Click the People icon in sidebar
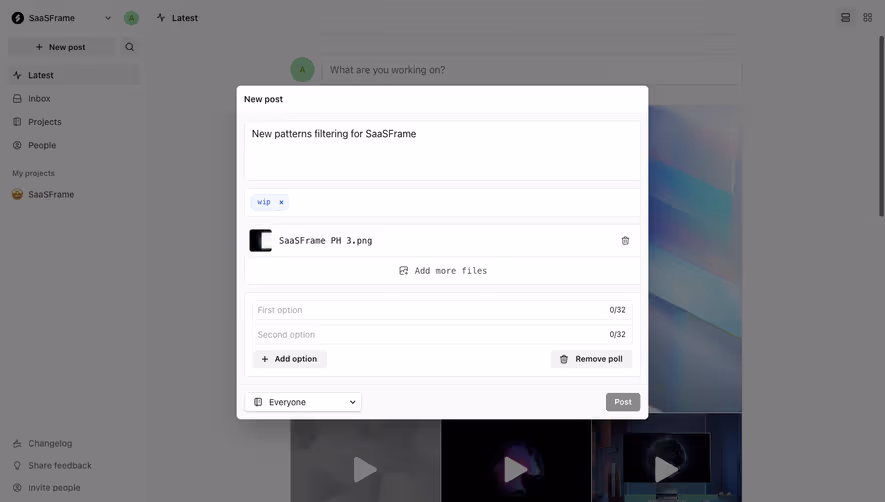The image size is (885, 502). (x=17, y=145)
